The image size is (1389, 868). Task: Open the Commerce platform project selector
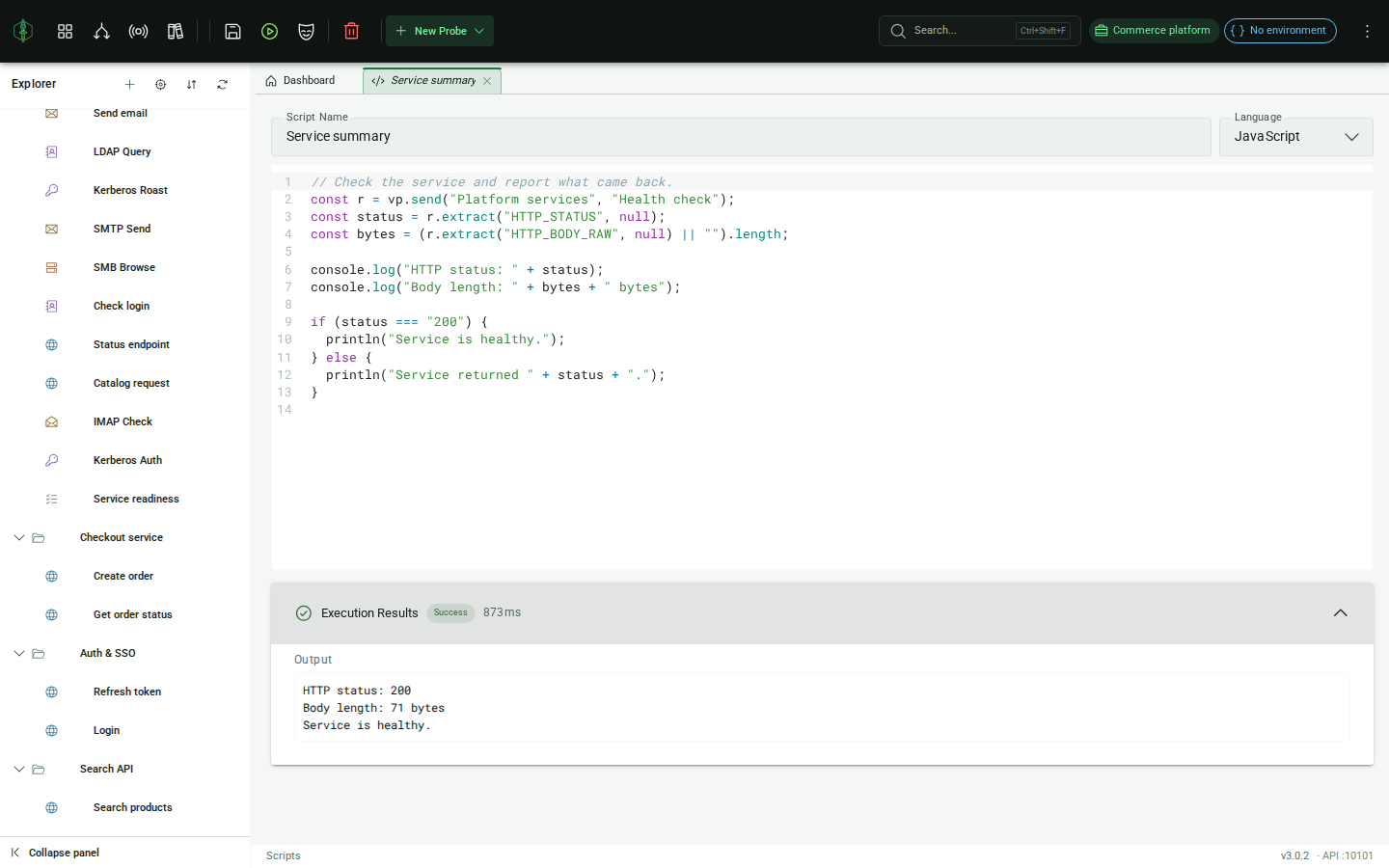point(1154,31)
